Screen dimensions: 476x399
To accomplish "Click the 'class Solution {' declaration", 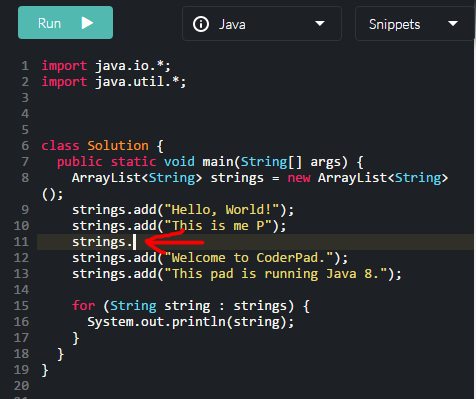I will coord(102,146).
